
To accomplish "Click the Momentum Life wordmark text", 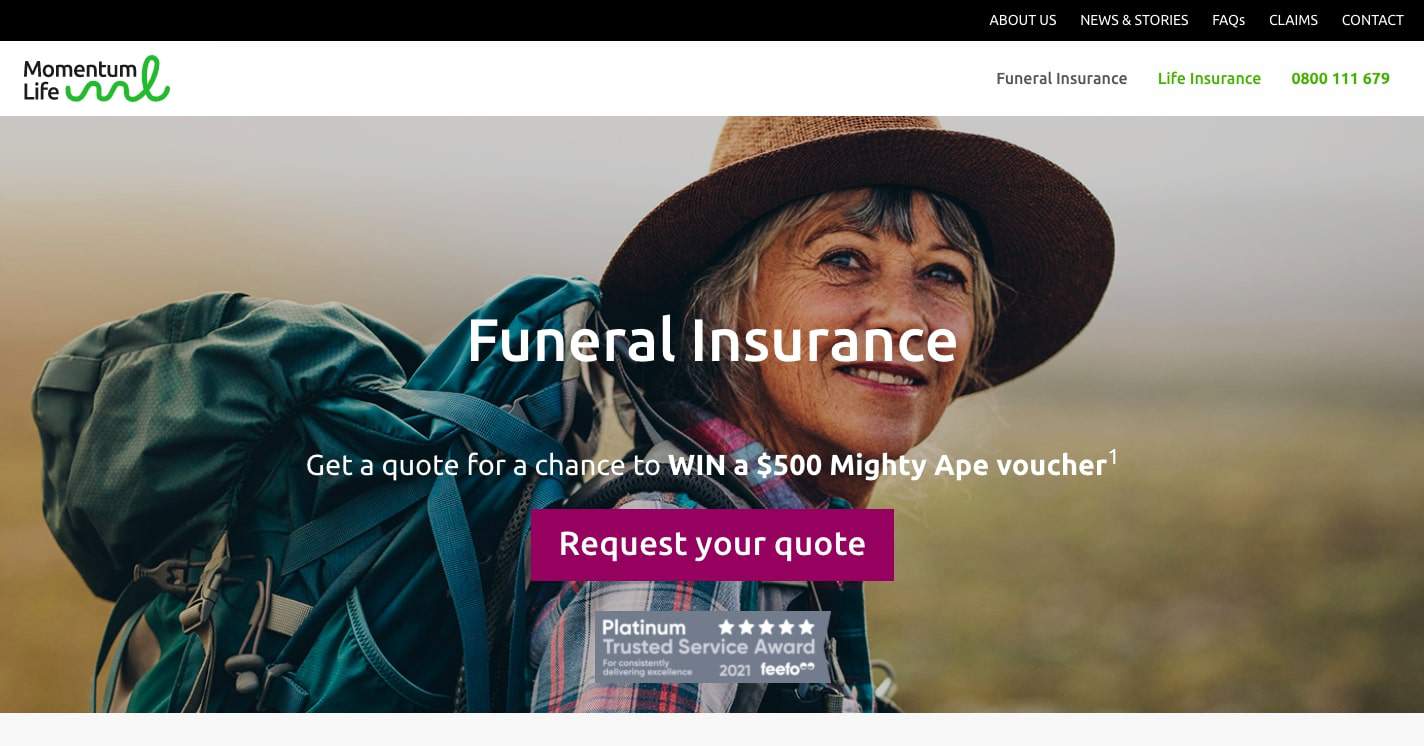I will point(66,80).
